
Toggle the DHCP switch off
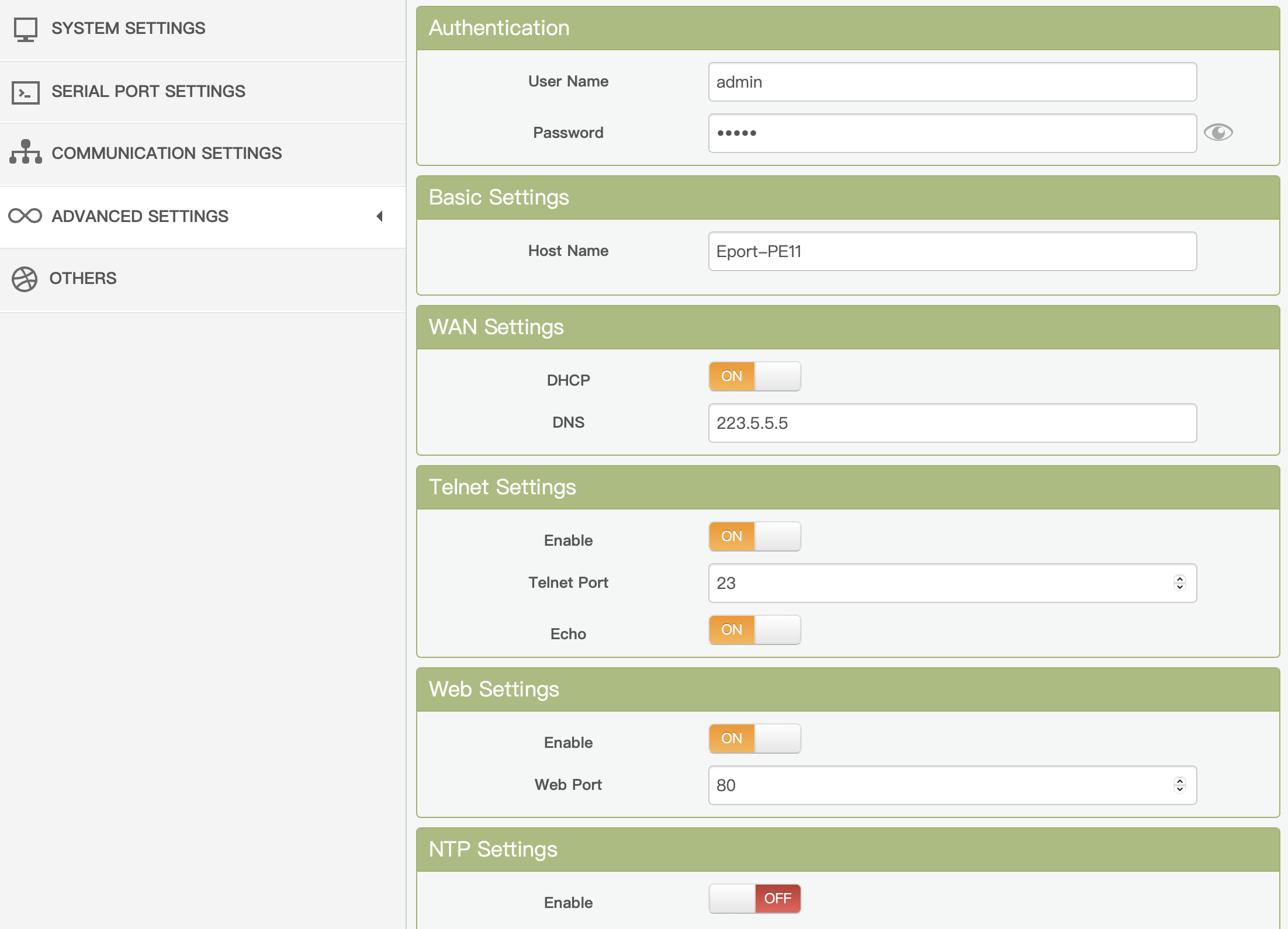[754, 376]
